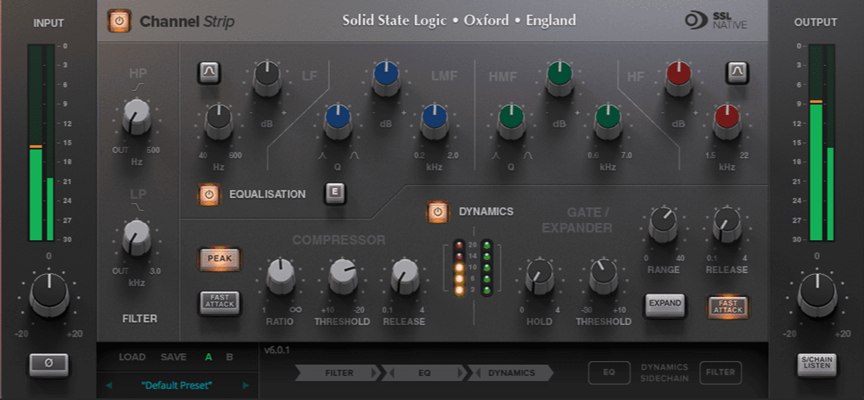Click the LP filter frequency knob
Viewport: 864px width, 400px height.
(137, 237)
